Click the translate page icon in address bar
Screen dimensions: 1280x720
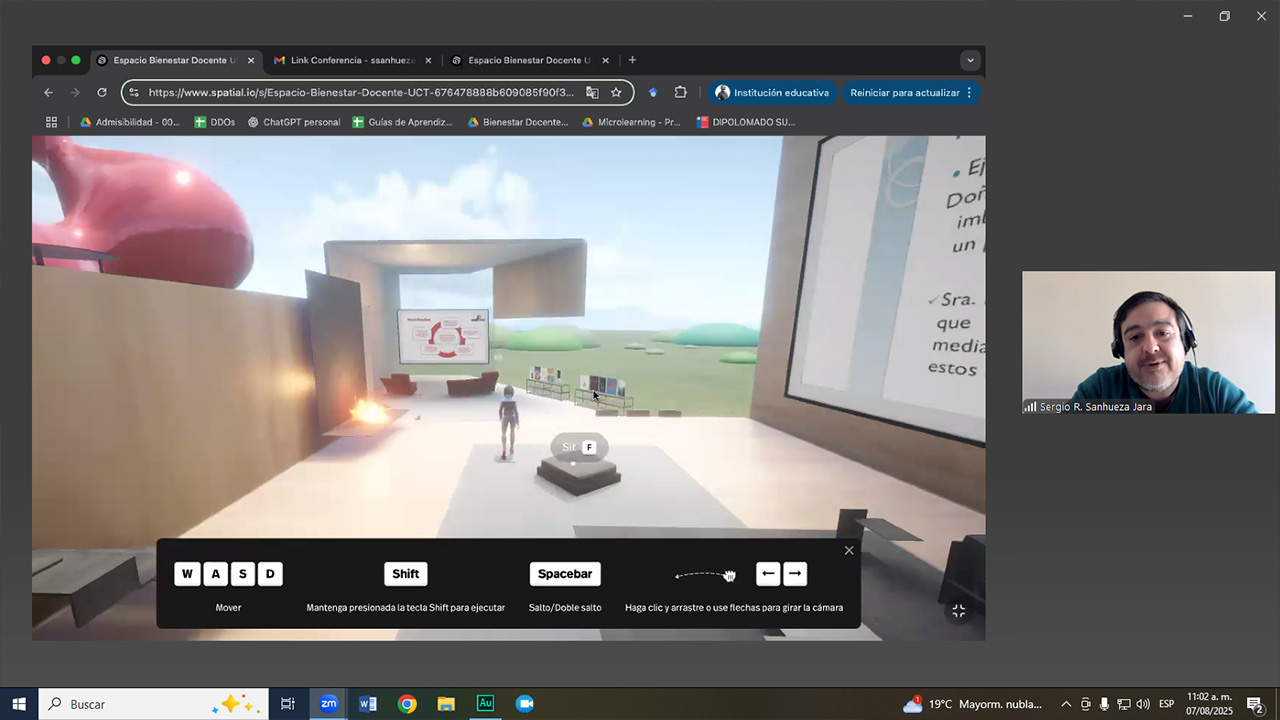point(592,93)
